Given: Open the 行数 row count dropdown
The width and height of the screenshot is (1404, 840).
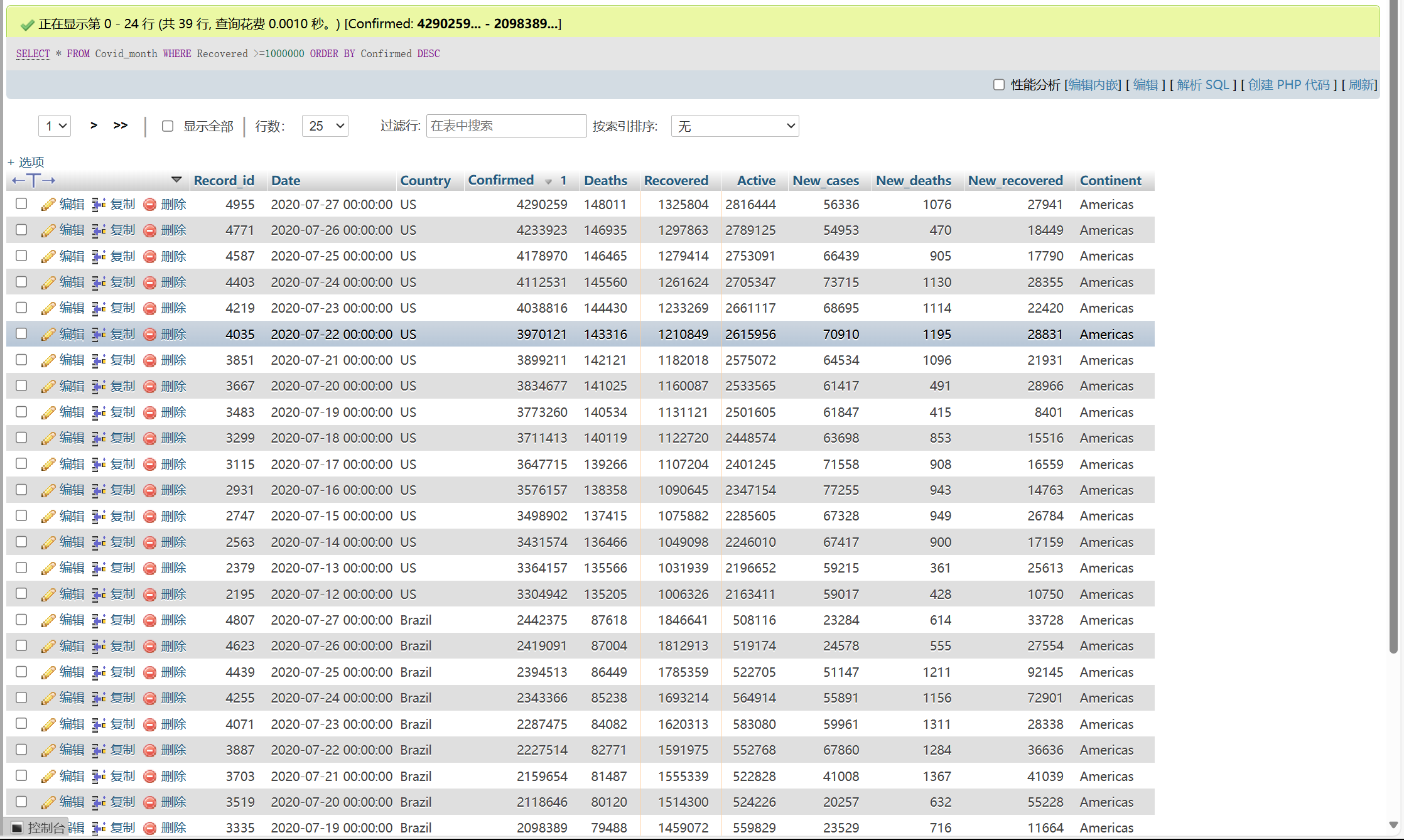Looking at the screenshot, I should [325, 126].
